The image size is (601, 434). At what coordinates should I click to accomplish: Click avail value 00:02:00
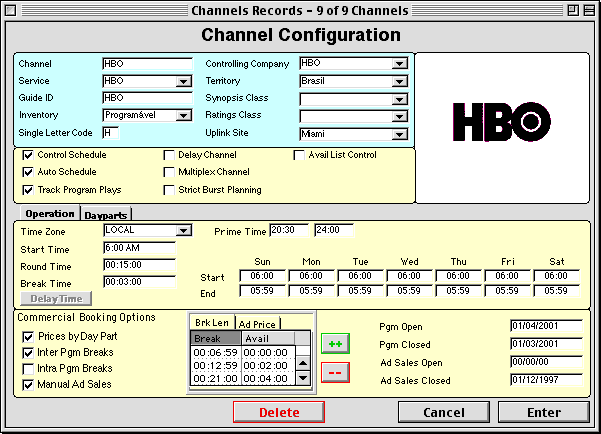(266, 366)
